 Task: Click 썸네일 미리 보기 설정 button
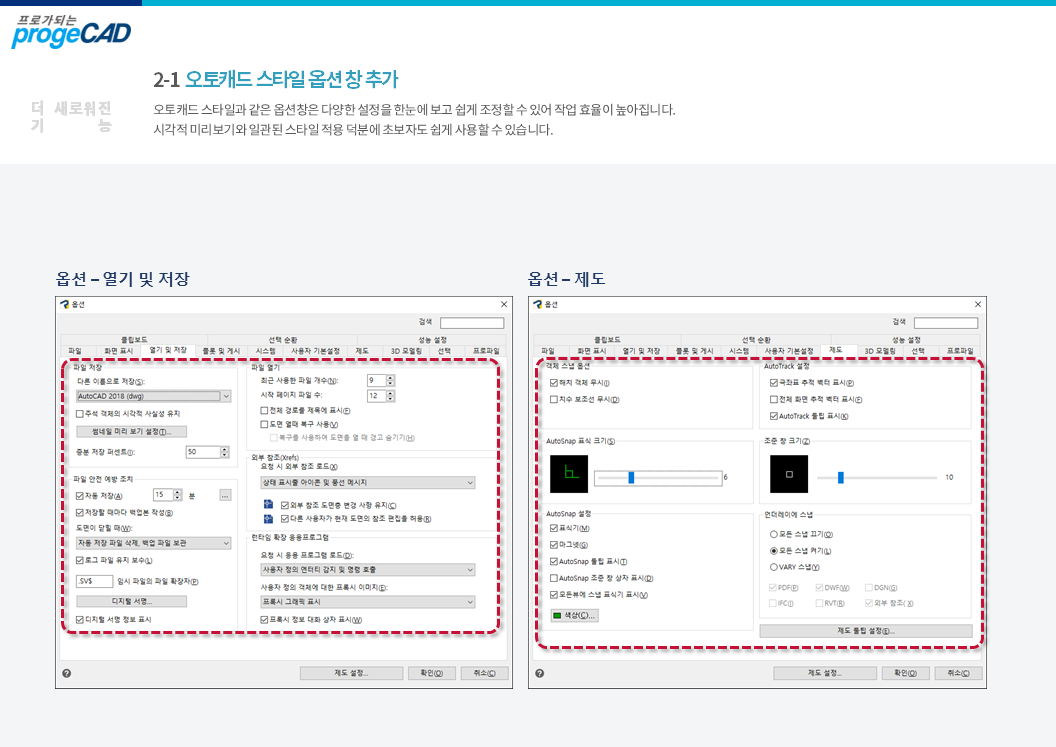[131, 432]
